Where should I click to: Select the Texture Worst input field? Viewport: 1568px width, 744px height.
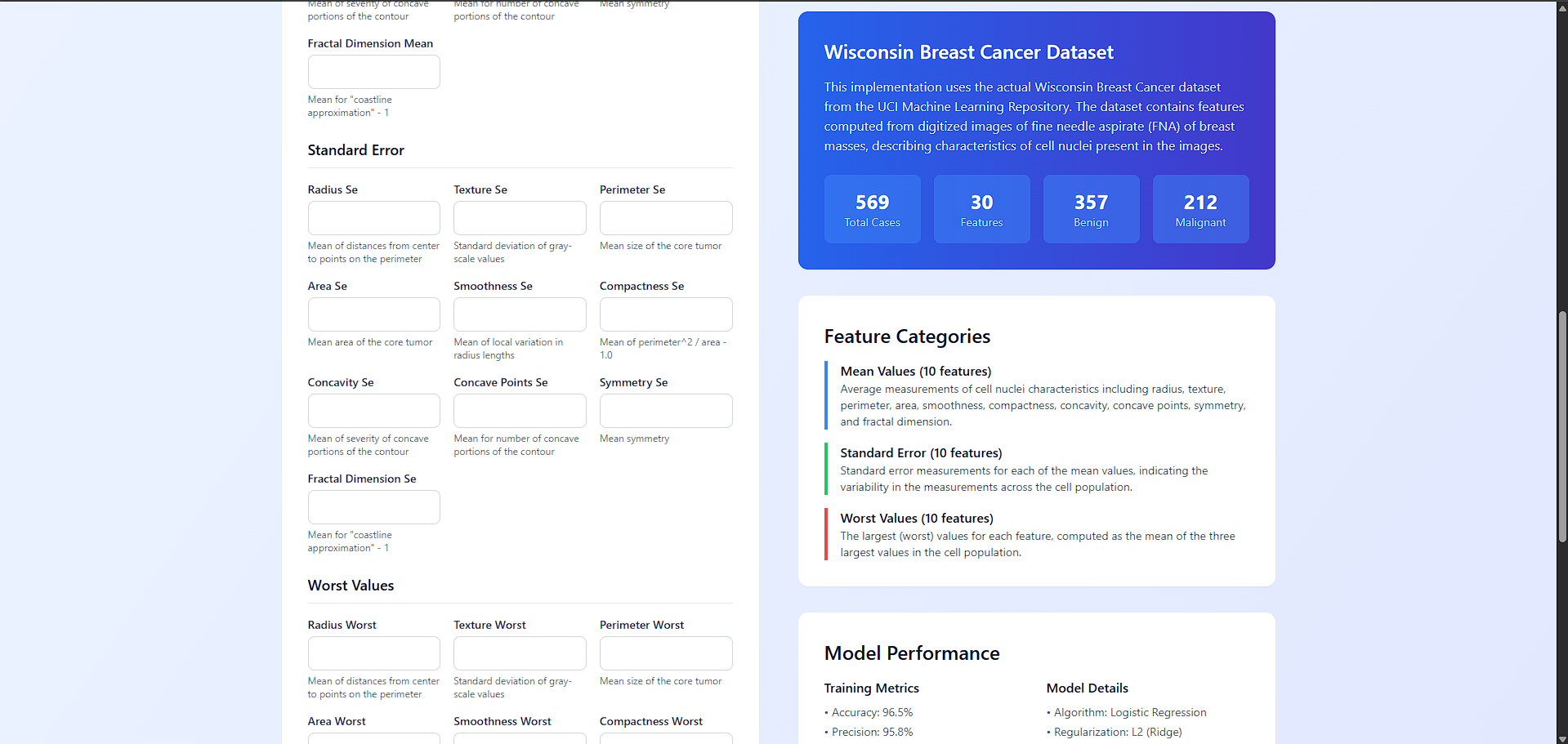click(x=520, y=653)
